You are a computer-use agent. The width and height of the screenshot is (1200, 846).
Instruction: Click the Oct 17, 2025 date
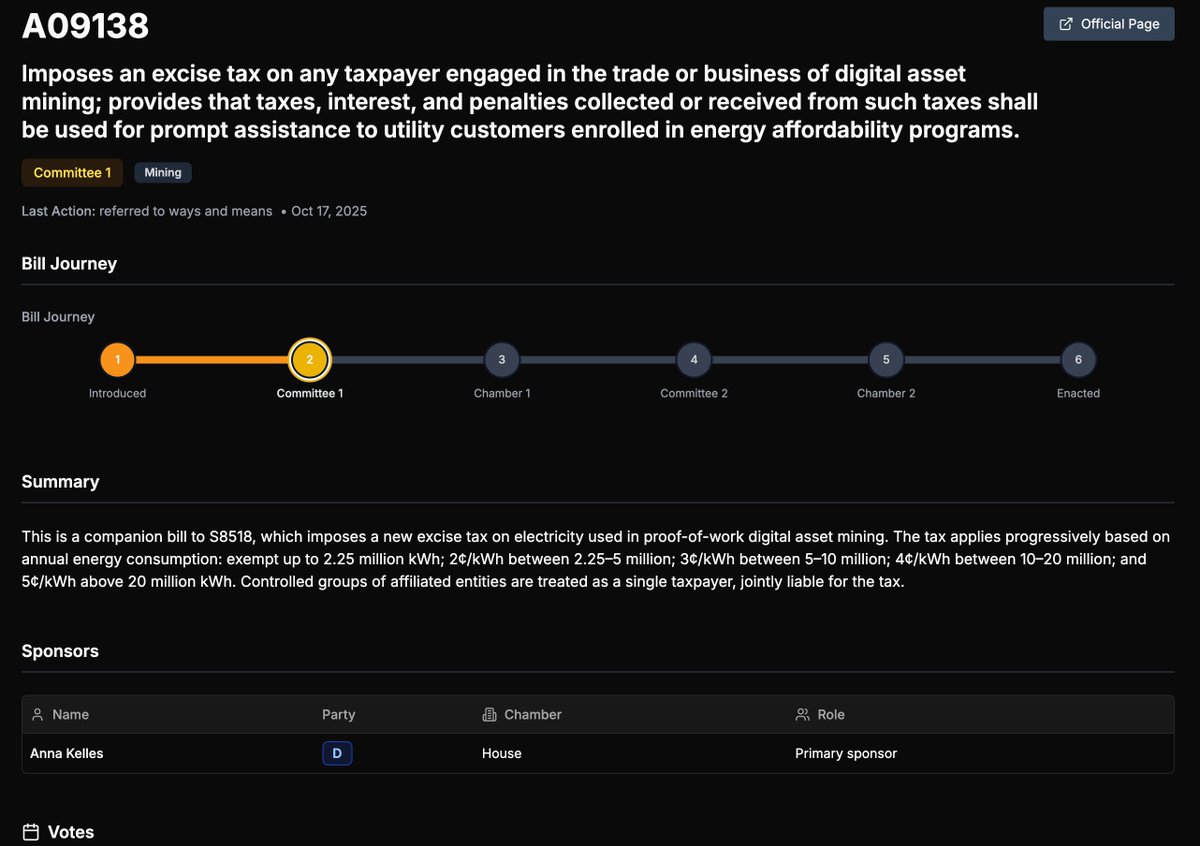(x=329, y=211)
